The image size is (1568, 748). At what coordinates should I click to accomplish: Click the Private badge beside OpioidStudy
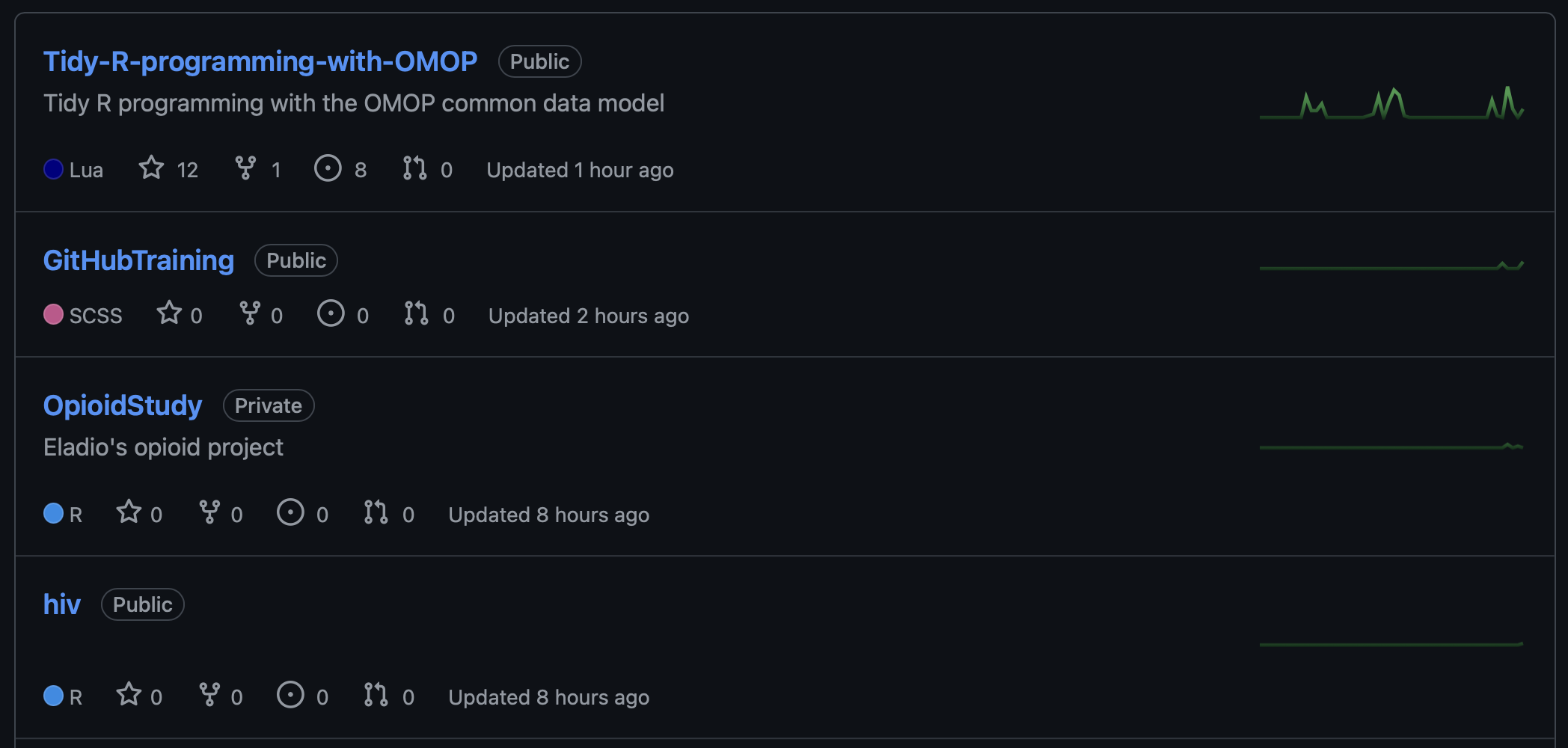pyautogui.click(x=269, y=405)
